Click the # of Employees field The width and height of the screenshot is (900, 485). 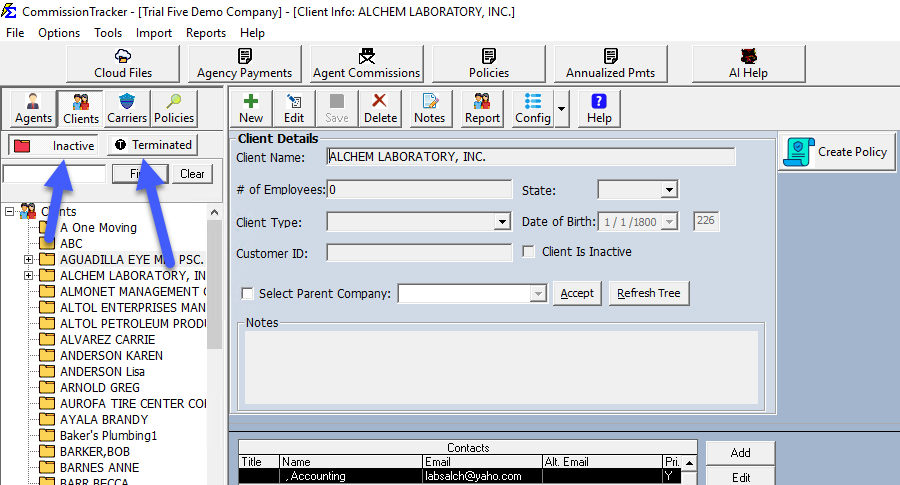tap(419, 189)
